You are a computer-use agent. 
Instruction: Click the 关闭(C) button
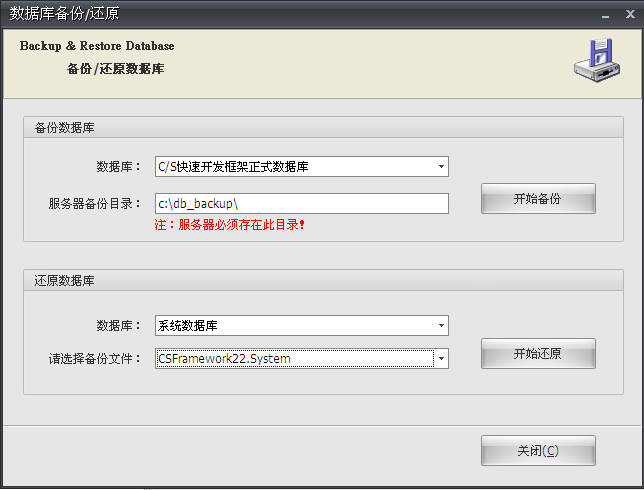click(538, 451)
